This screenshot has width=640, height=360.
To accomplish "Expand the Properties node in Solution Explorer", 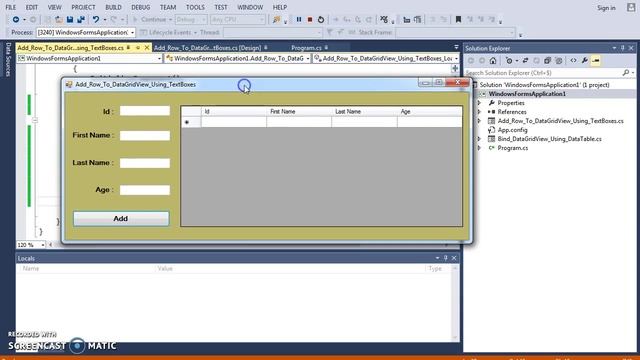I will [x=480, y=103].
